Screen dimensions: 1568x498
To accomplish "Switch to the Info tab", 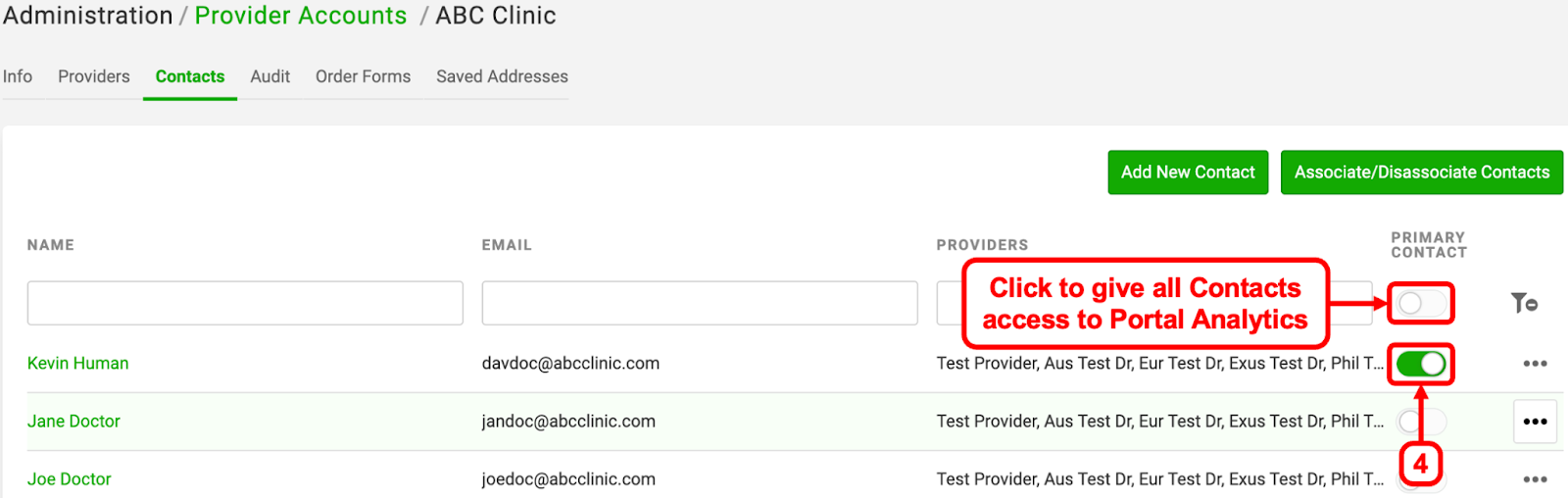I will coord(18,76).
